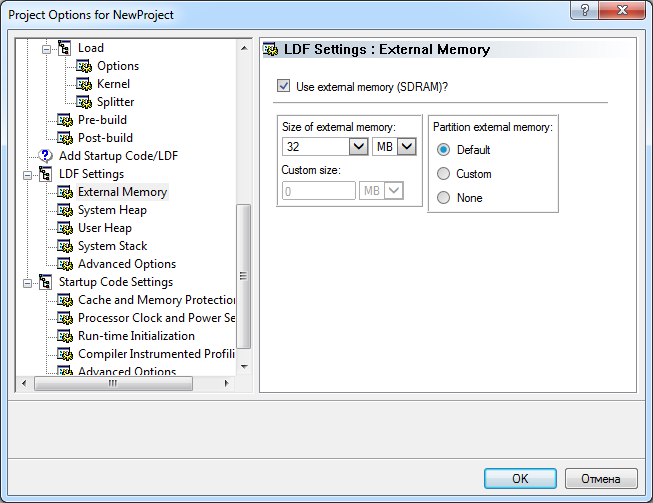Click the Pre-build gear icon
Image resolution: width=653 pixels, height=503 pixels.
(65, 120)
